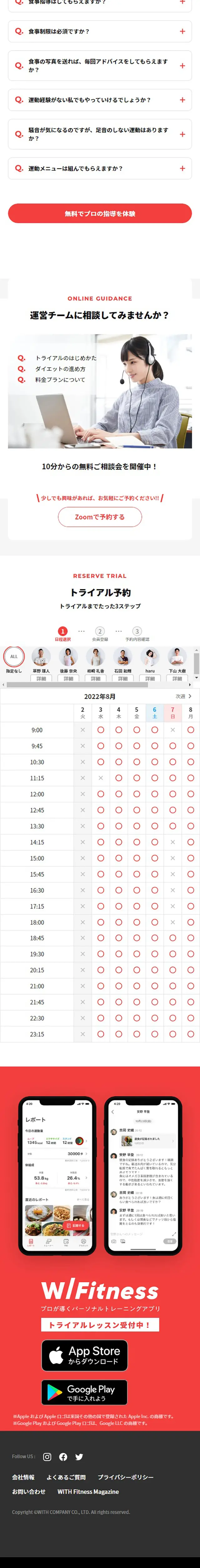Expand the 食事制限は必須ですか？ question

pyautogui.click(x=100, y=31)
